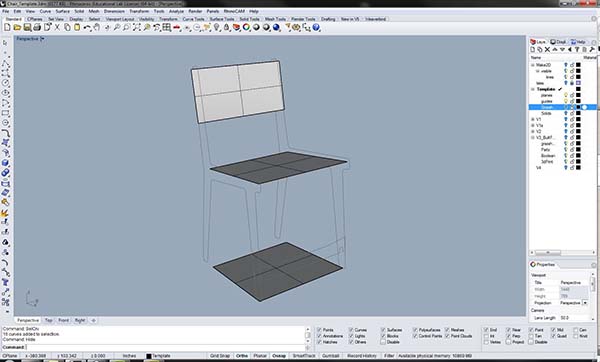Click Zoom Extents icon
The width and height of the screenshot is (600, 362).
coord(137,28)
